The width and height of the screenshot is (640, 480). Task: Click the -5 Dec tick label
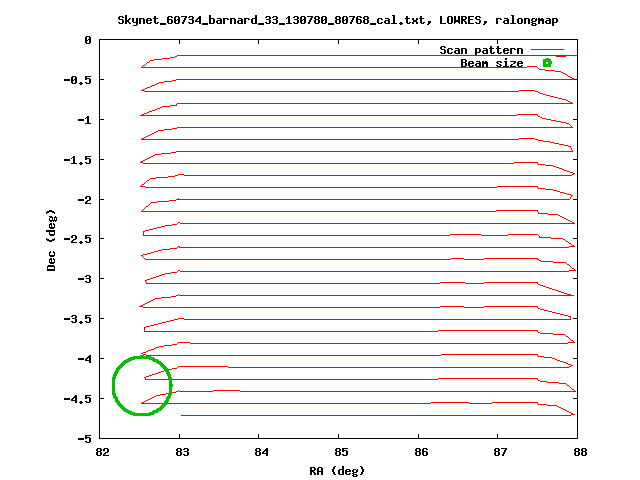pyautogui.click(x=84, y=439)
